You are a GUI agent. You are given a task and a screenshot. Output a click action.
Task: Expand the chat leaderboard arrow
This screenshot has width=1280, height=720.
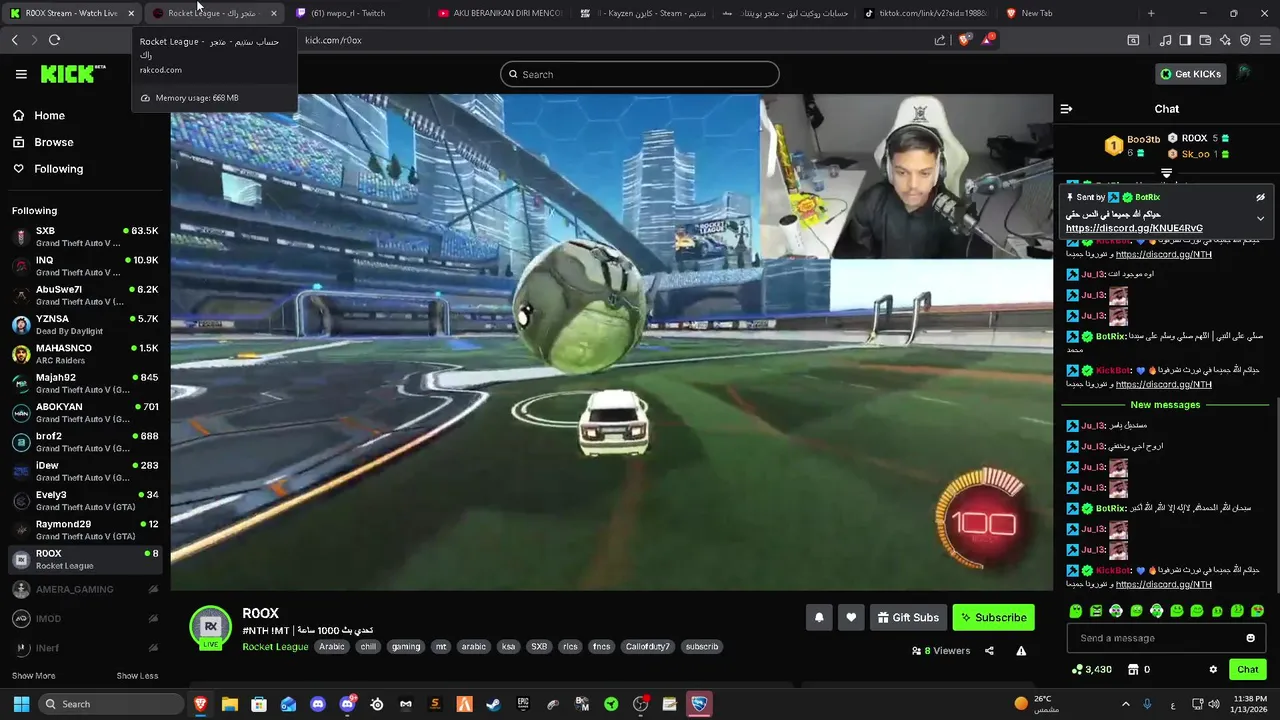pyautogui.click(x=1166, y=173)
